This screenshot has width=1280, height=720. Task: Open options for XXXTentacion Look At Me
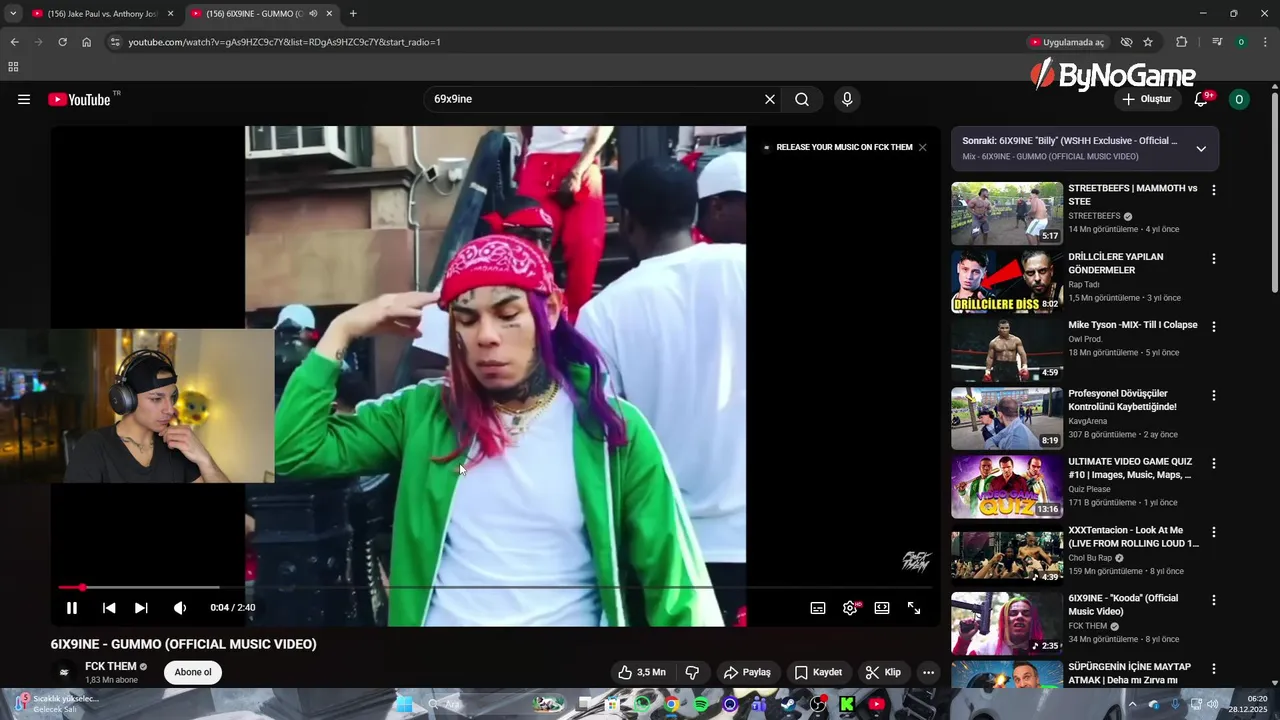[x=1214, y=532]
